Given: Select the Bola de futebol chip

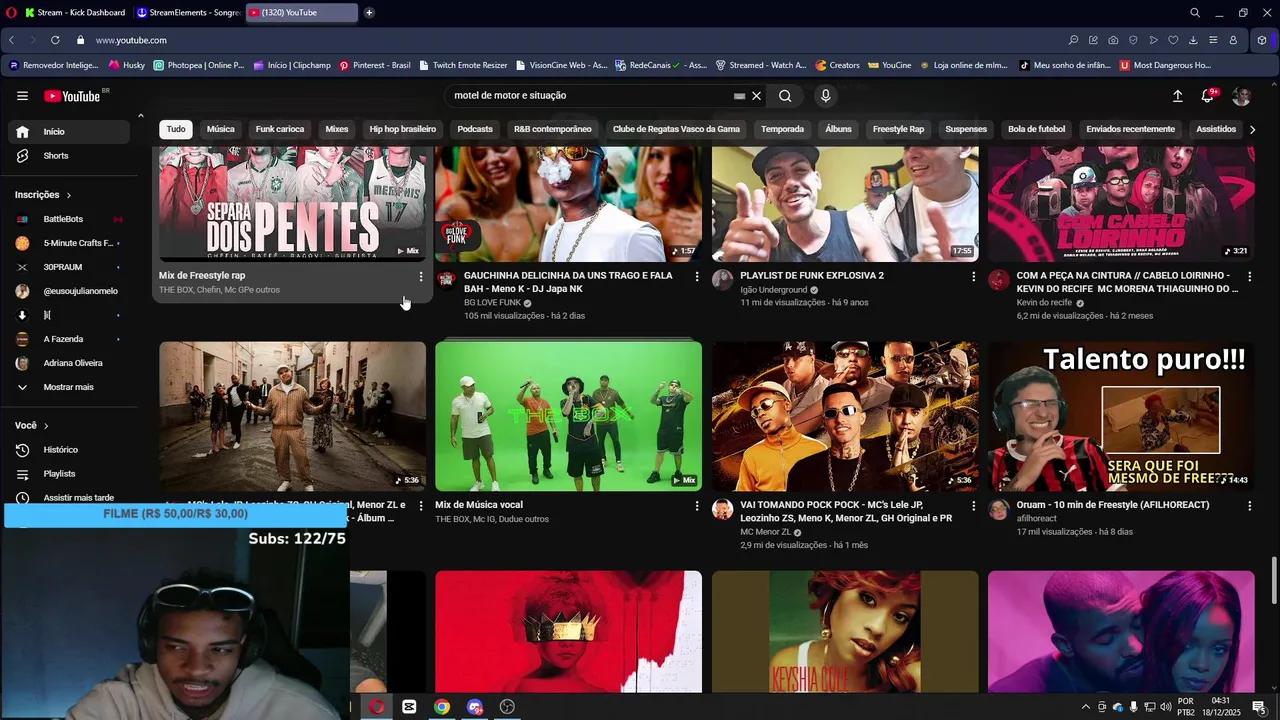Looking at the screenshot, I should pos(1037,129).
